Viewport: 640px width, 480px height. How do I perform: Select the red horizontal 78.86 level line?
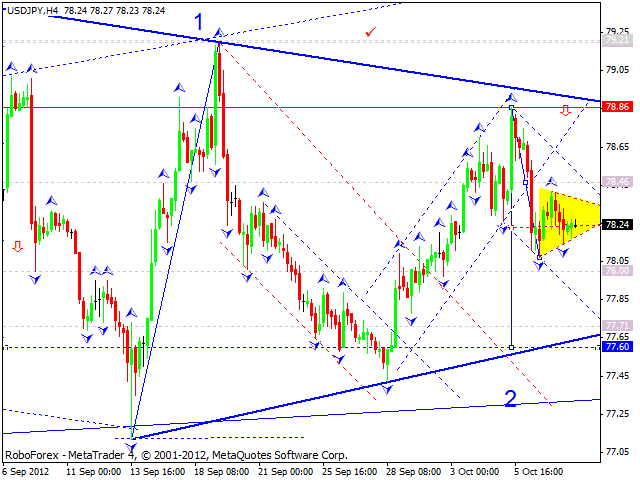pyautogui.click(x=301, y=107)
